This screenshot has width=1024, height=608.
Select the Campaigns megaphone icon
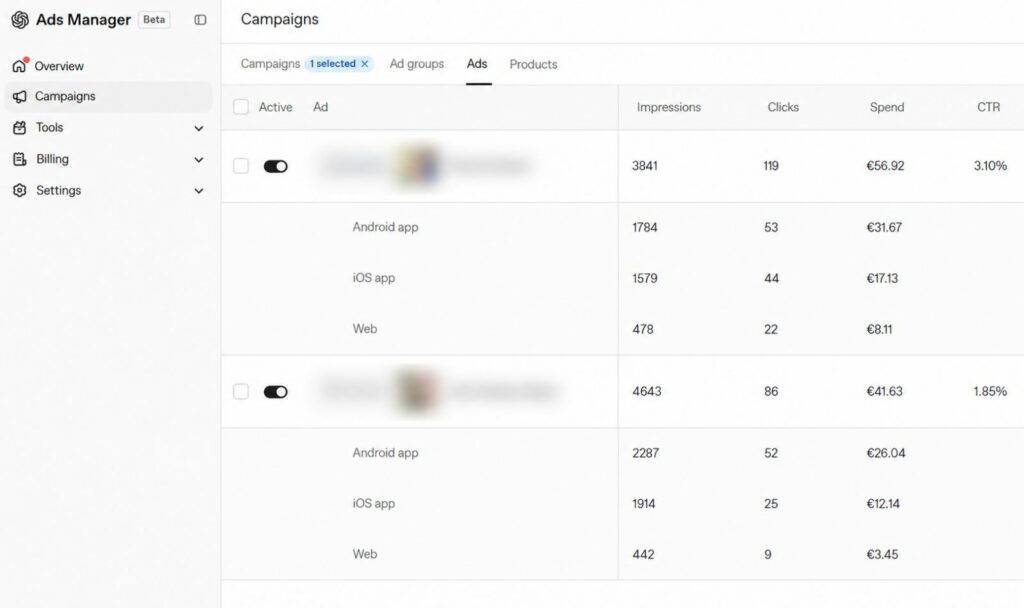click(x=20, y=97)
